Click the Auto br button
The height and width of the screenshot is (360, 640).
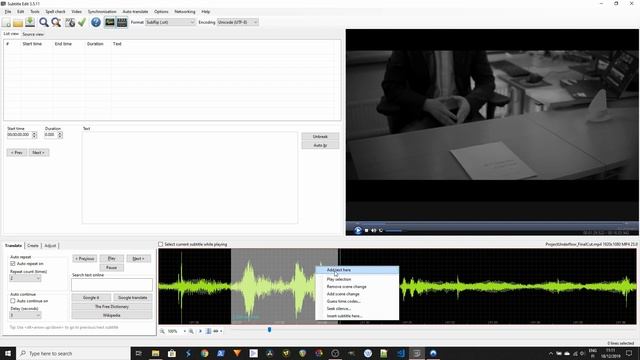point(320,145)
